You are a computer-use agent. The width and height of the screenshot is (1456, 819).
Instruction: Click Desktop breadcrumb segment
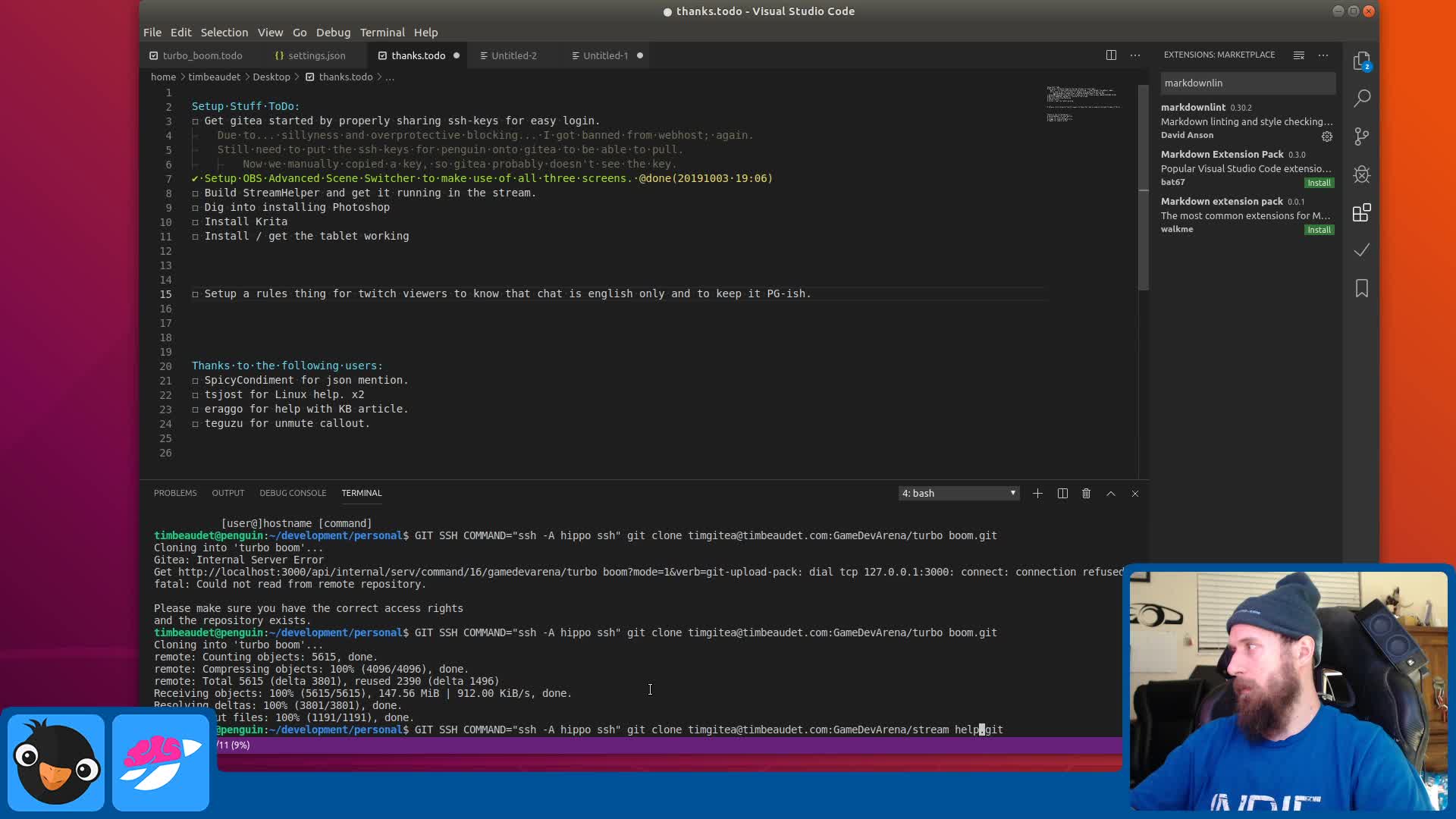click(271, 77)
